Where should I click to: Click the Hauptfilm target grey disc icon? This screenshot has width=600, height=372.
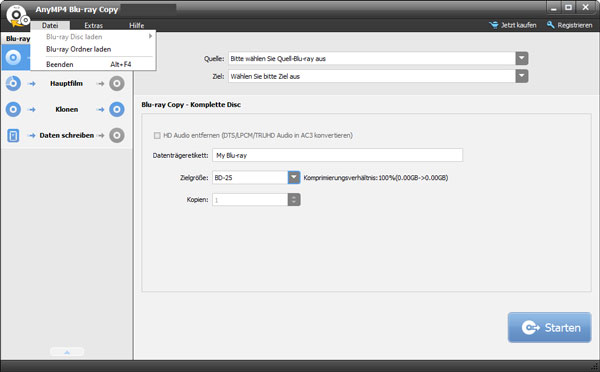point(117,83)
